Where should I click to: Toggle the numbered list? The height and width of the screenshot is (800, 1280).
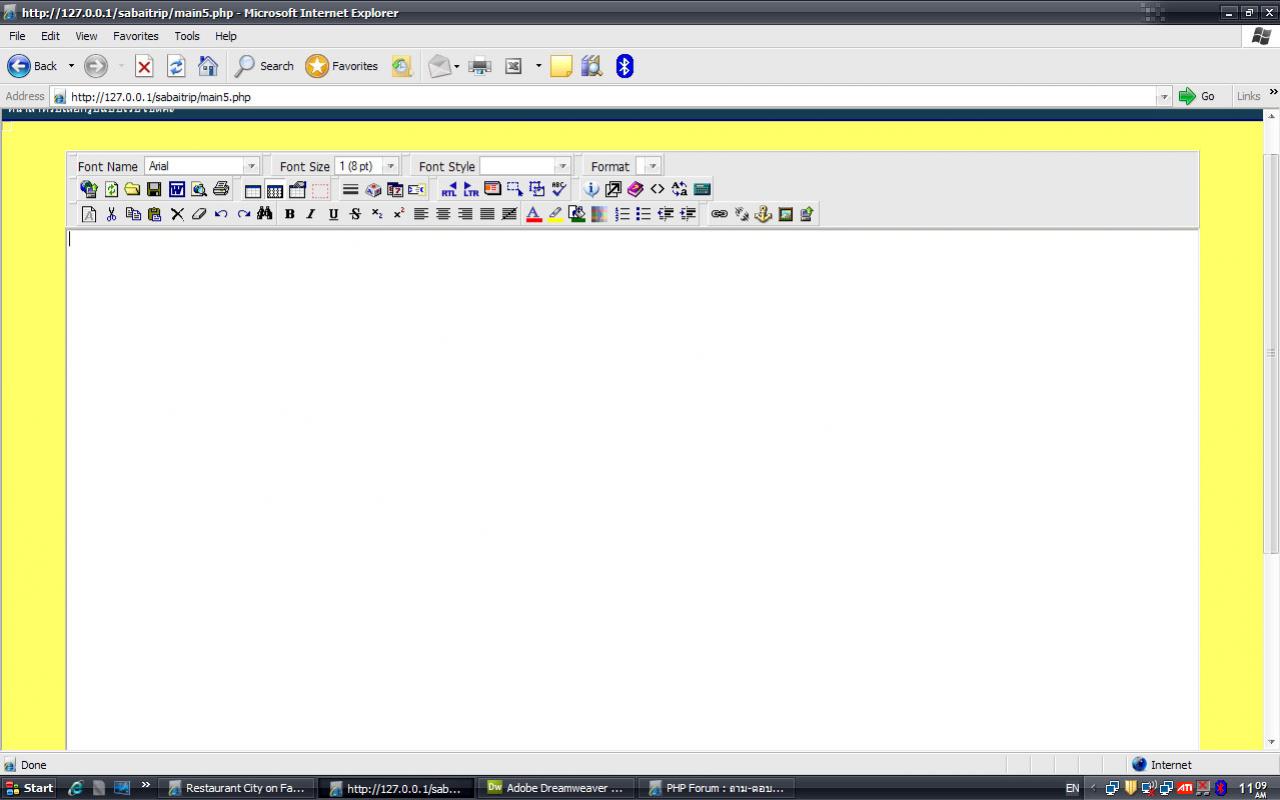point(622,213)
